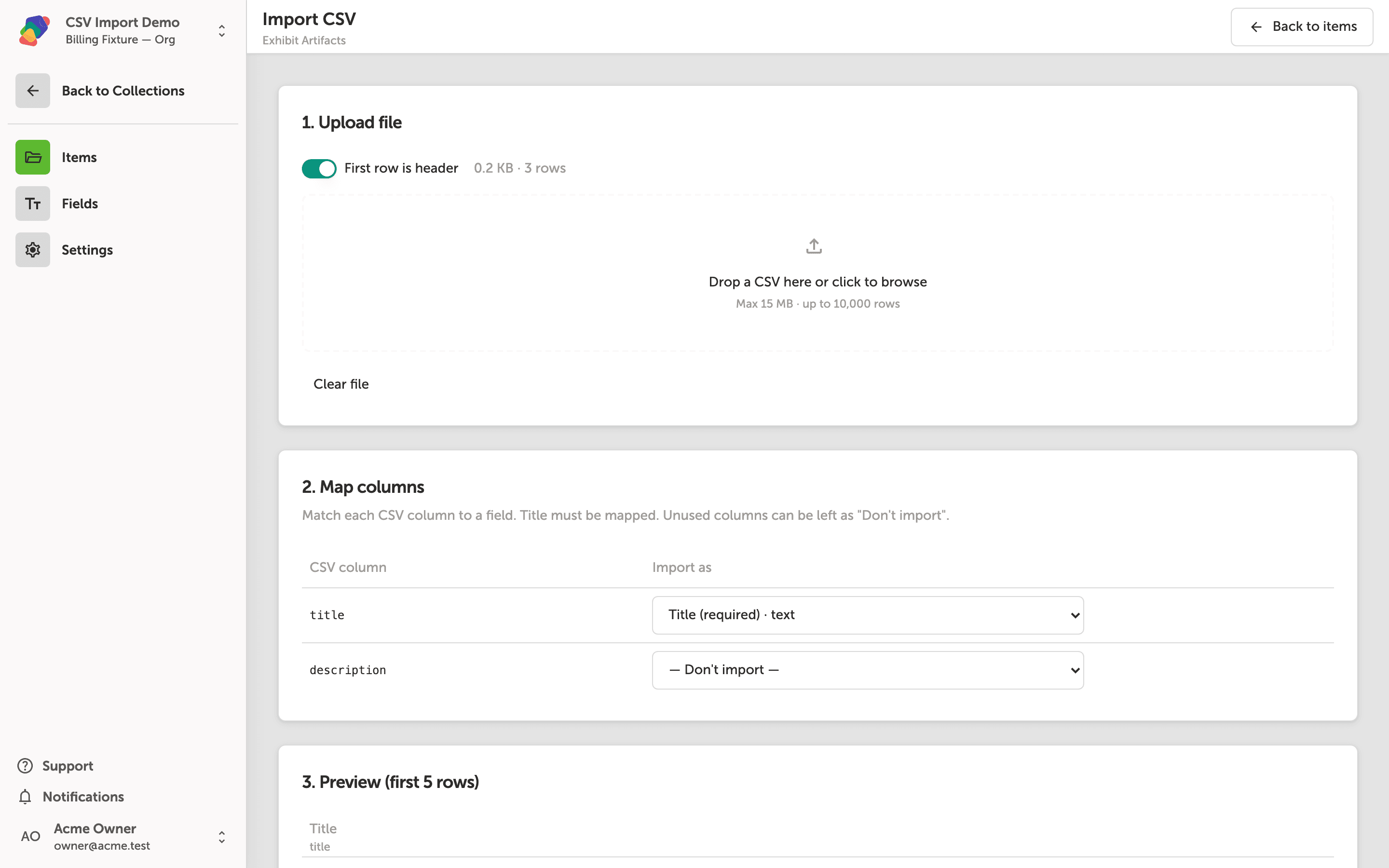The image size is (1389, 868).
Task: Open the Import as dropdown for description column
Action: [868, 670]
